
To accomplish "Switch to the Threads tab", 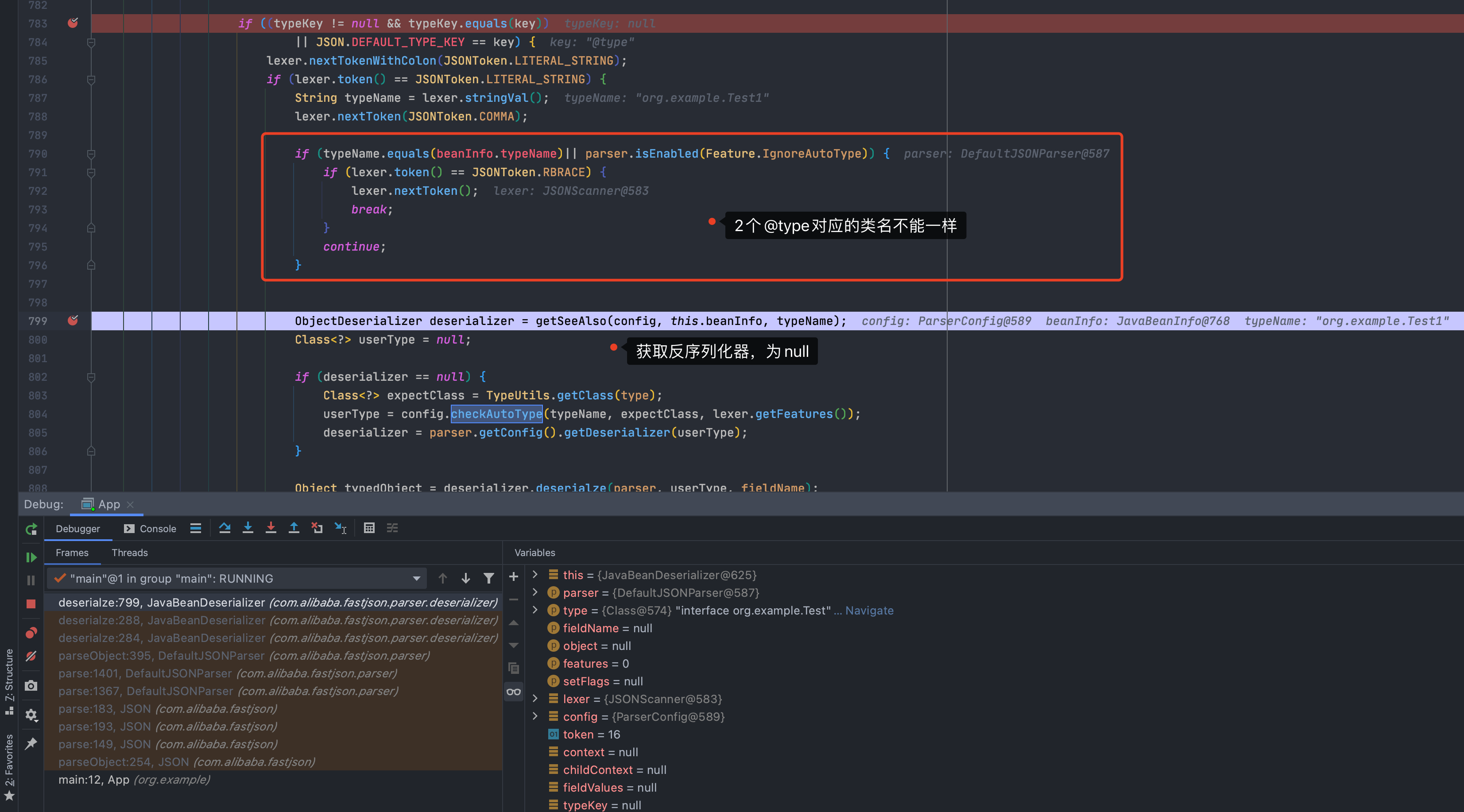I will pos(130,552).
